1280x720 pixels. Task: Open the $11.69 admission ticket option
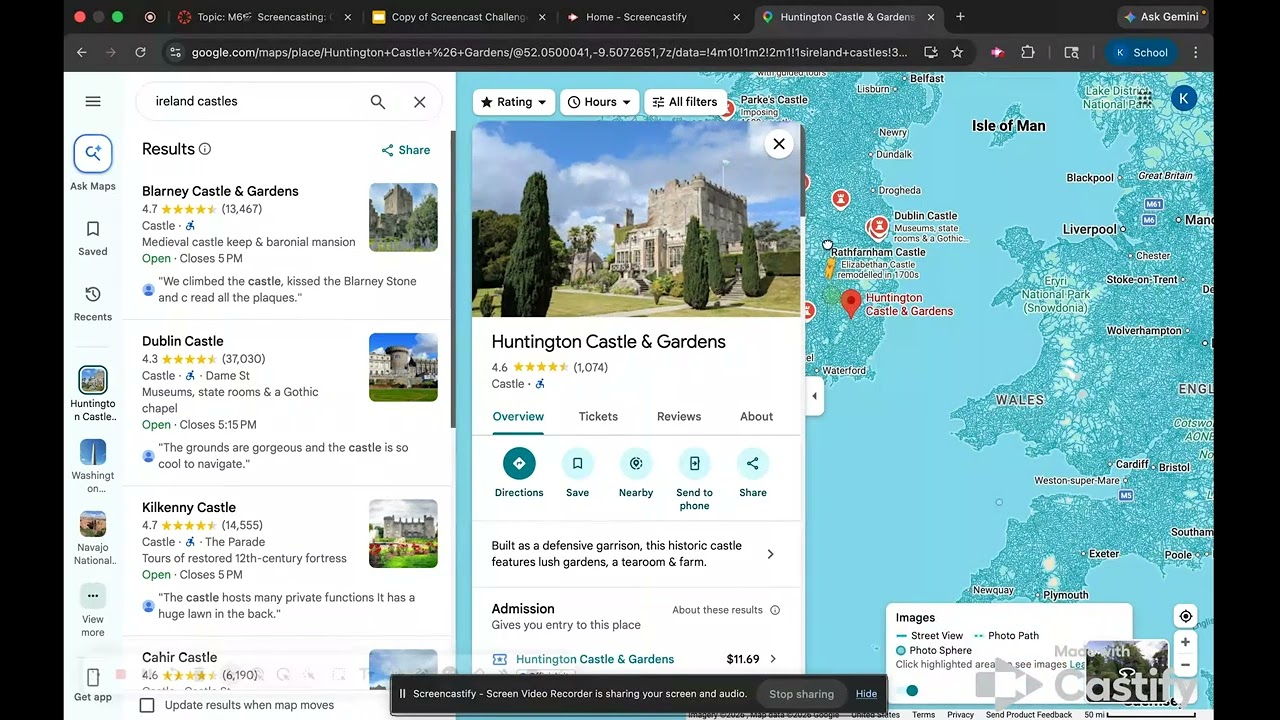[x=636, y=659]
